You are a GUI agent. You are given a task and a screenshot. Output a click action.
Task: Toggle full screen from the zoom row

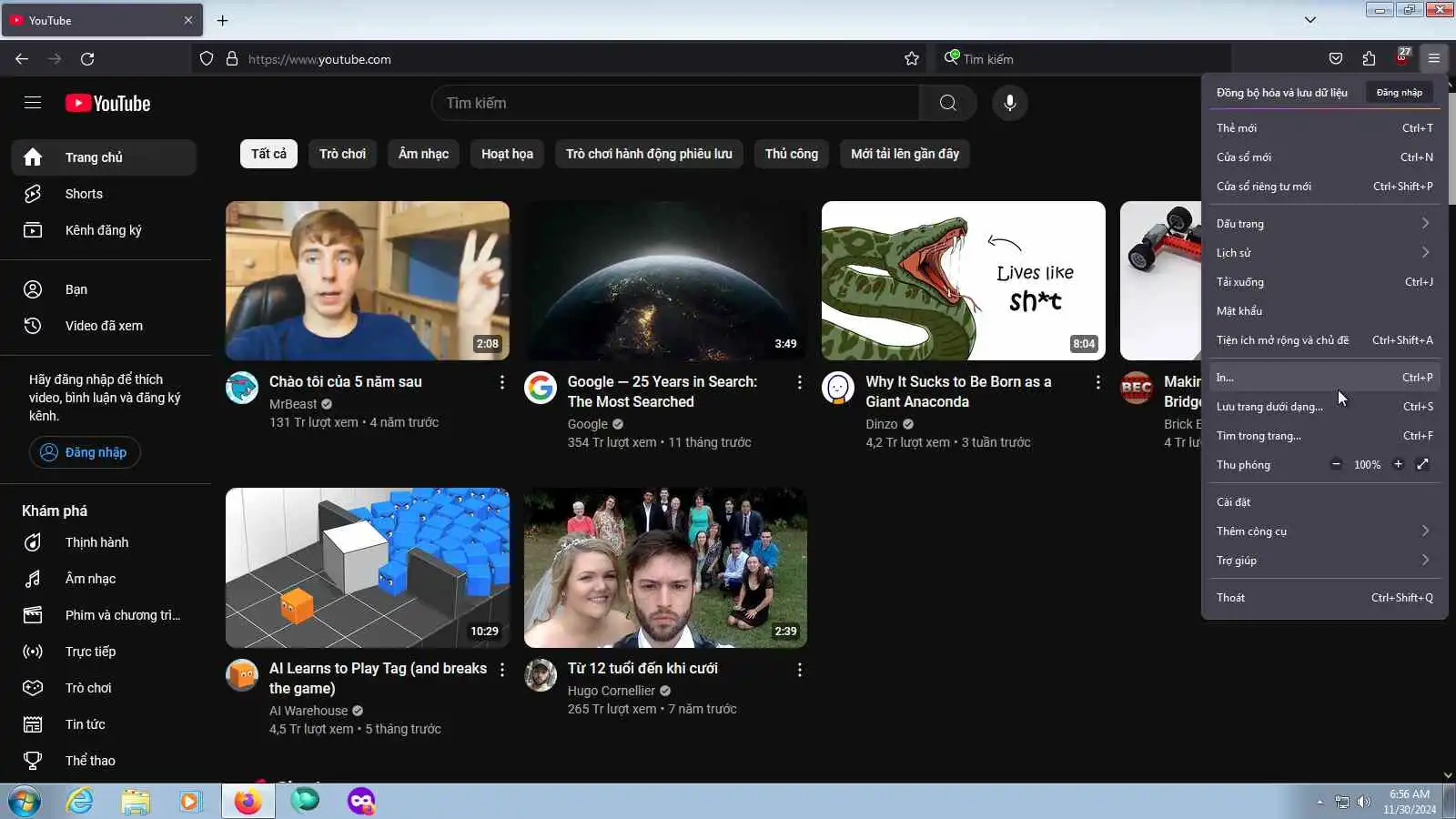(1423, 465)
